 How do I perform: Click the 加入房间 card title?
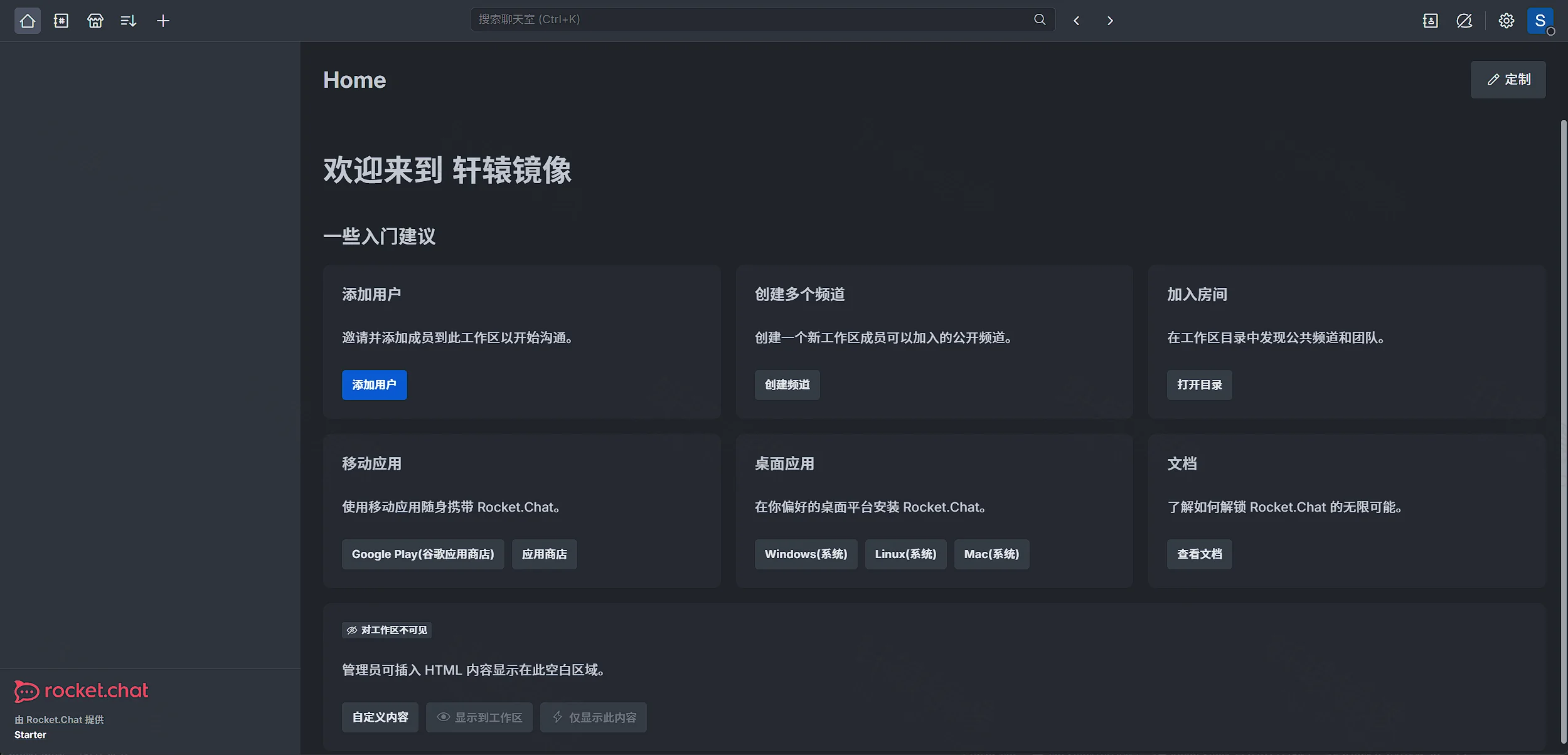(1197, 295)
